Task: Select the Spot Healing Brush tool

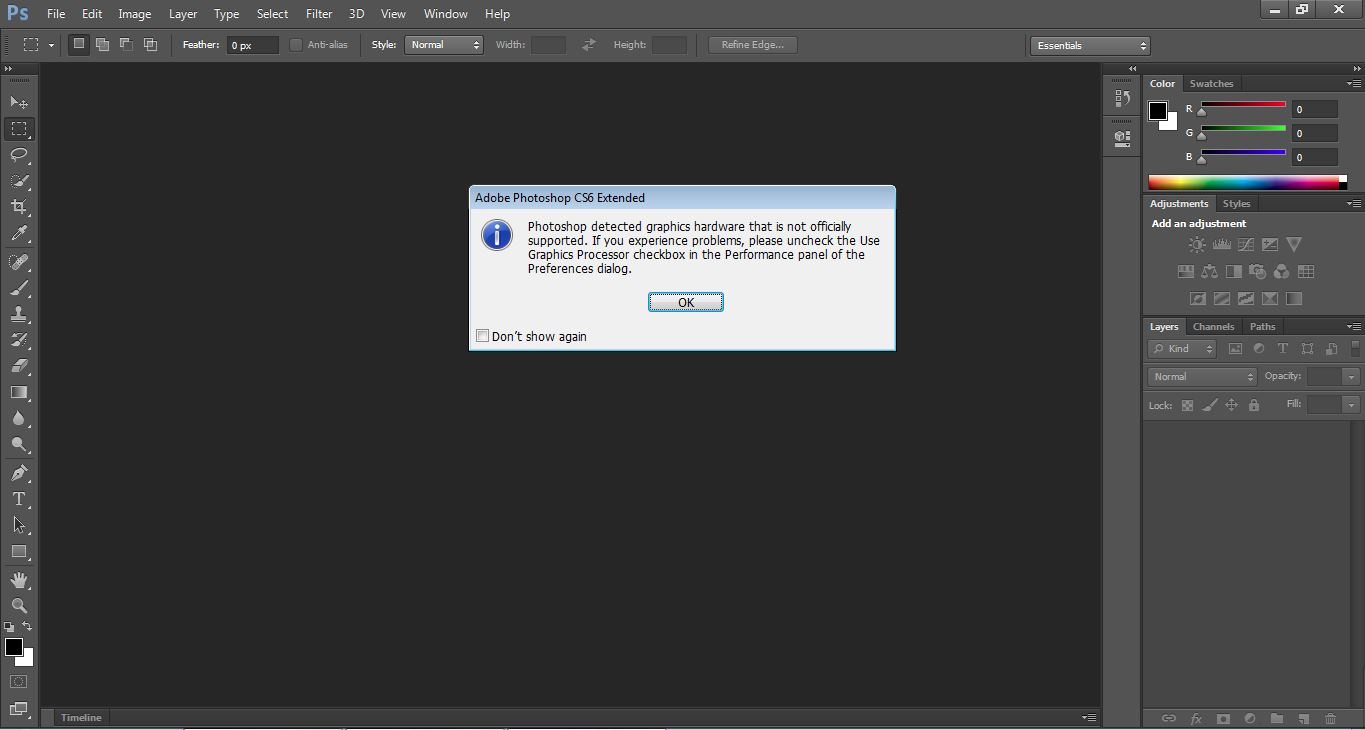Action: click(19, 262)
